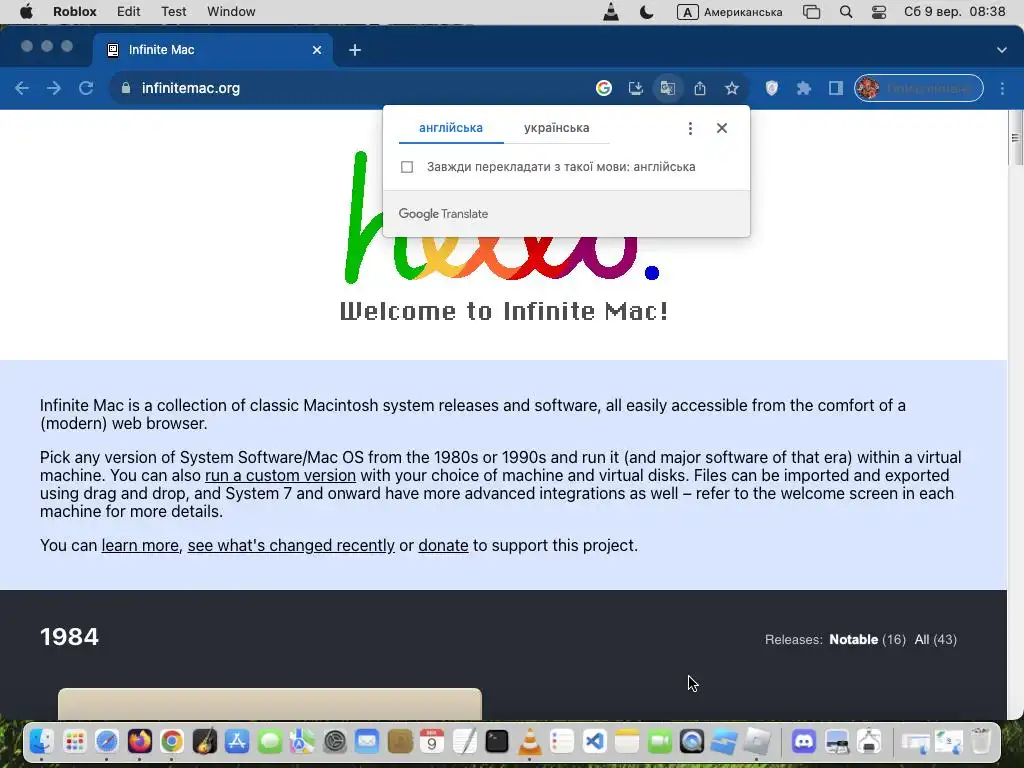The height and width of the screenshot is (768, 1024).
Task: Expand the tab search chevron
Action: pos(1001,50)
